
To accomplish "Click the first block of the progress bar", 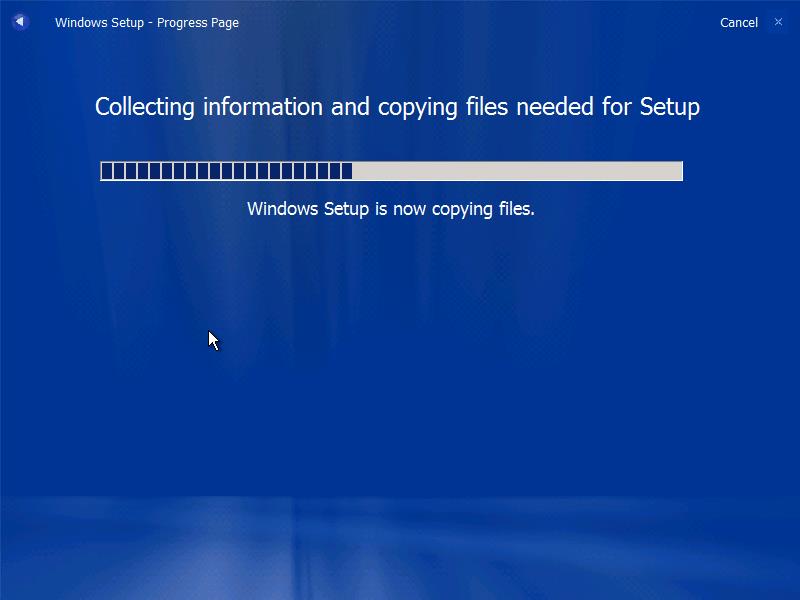I will click(107, 171).
